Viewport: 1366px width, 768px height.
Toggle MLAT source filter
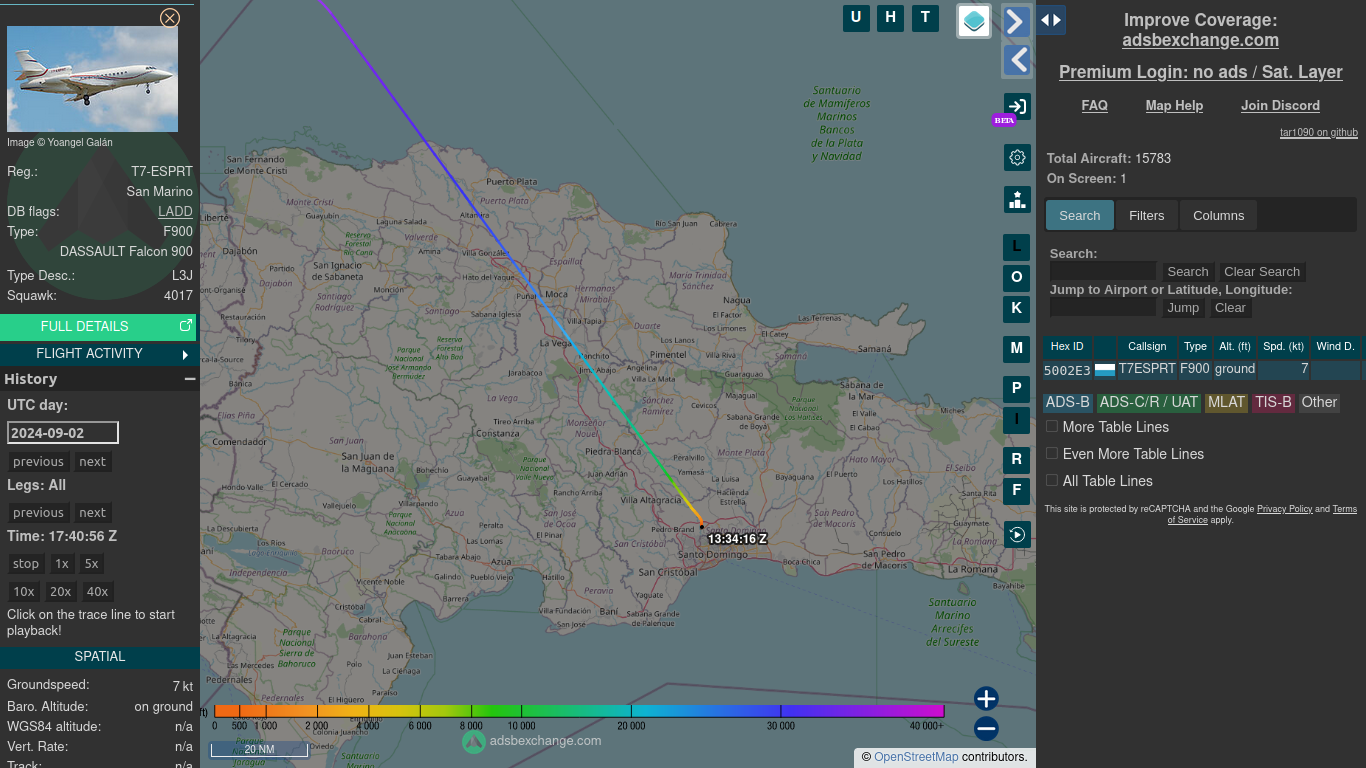[1226, 402]
